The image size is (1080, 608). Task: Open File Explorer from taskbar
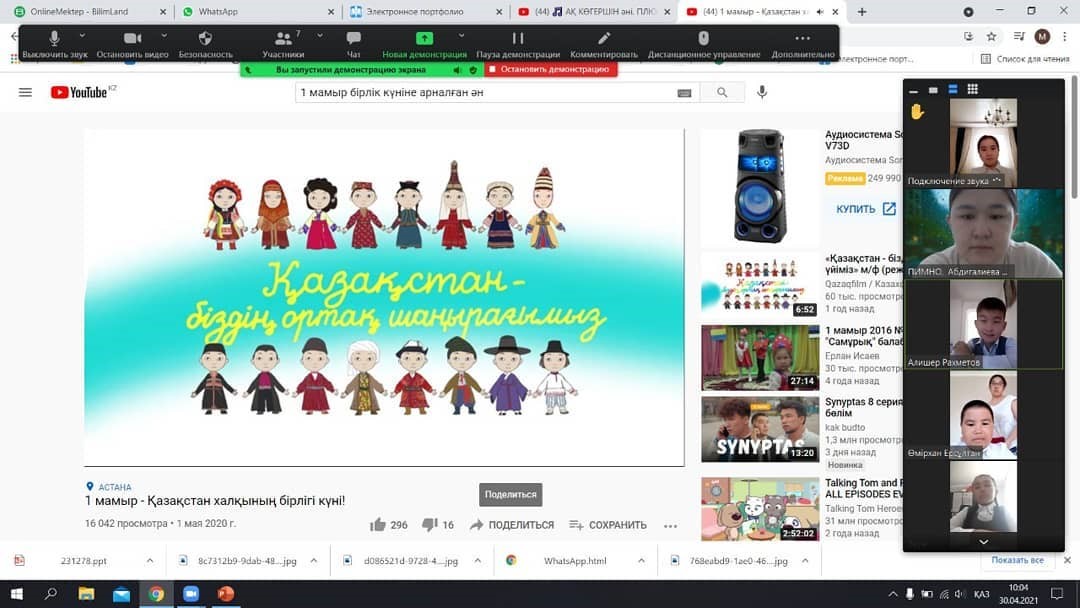tap(86, 594)
